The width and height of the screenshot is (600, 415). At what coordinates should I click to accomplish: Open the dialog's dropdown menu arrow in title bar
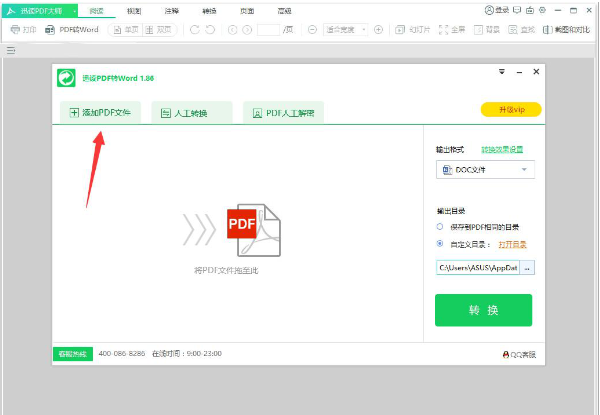(x=501, y=72)
